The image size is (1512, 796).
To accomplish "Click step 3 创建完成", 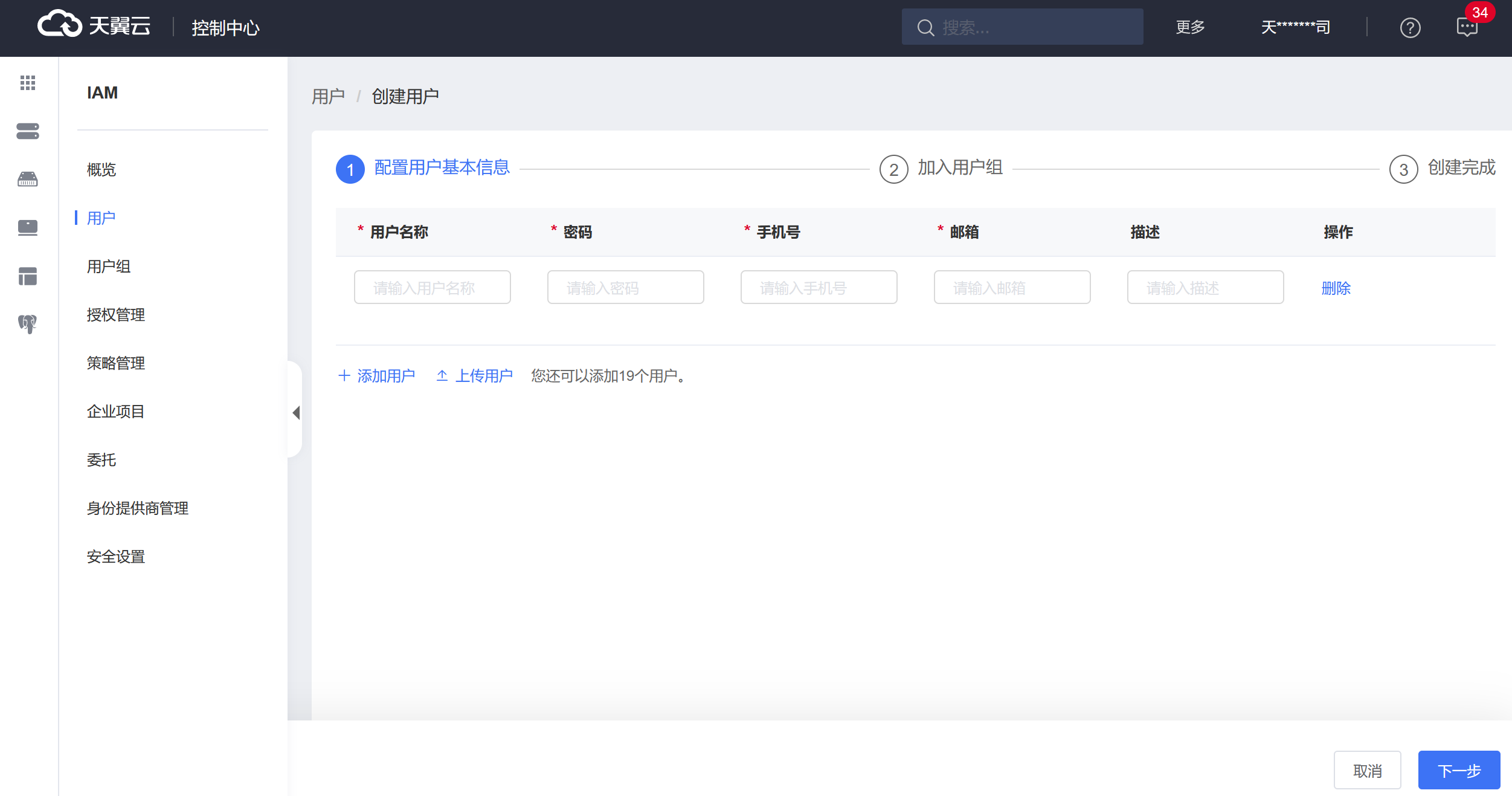I will pyautogui.click(x=1443, y=169).
